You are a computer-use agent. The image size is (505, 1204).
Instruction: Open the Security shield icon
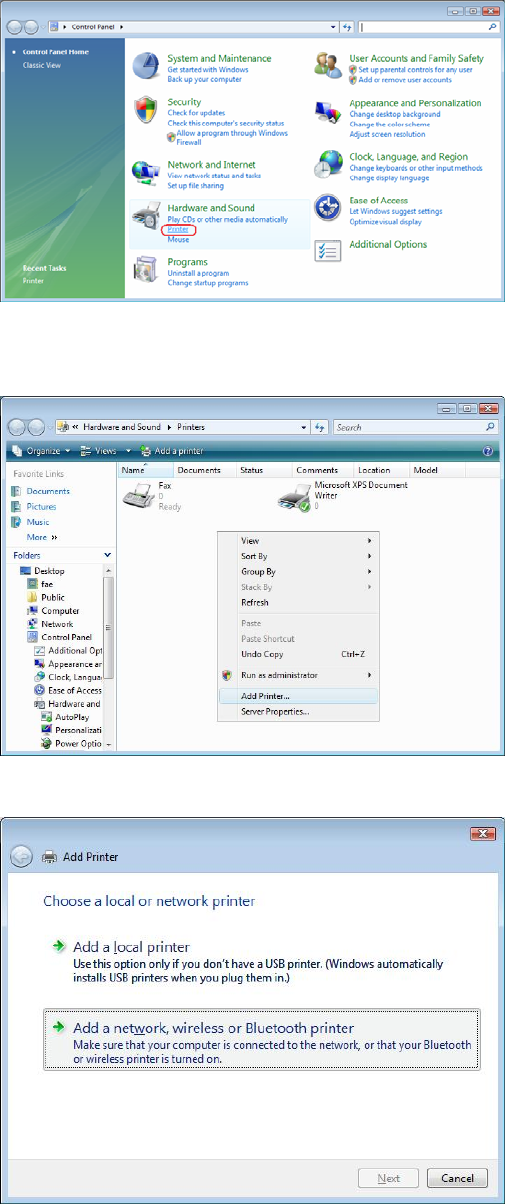tap(147, 110)
